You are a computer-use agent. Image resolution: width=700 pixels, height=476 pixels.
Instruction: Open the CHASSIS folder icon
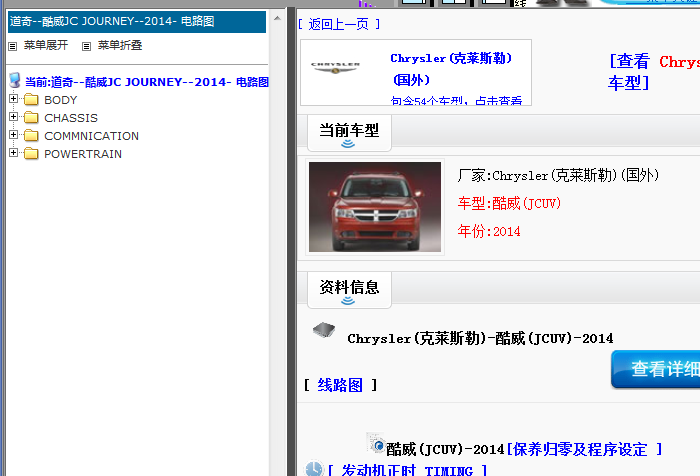31,117
